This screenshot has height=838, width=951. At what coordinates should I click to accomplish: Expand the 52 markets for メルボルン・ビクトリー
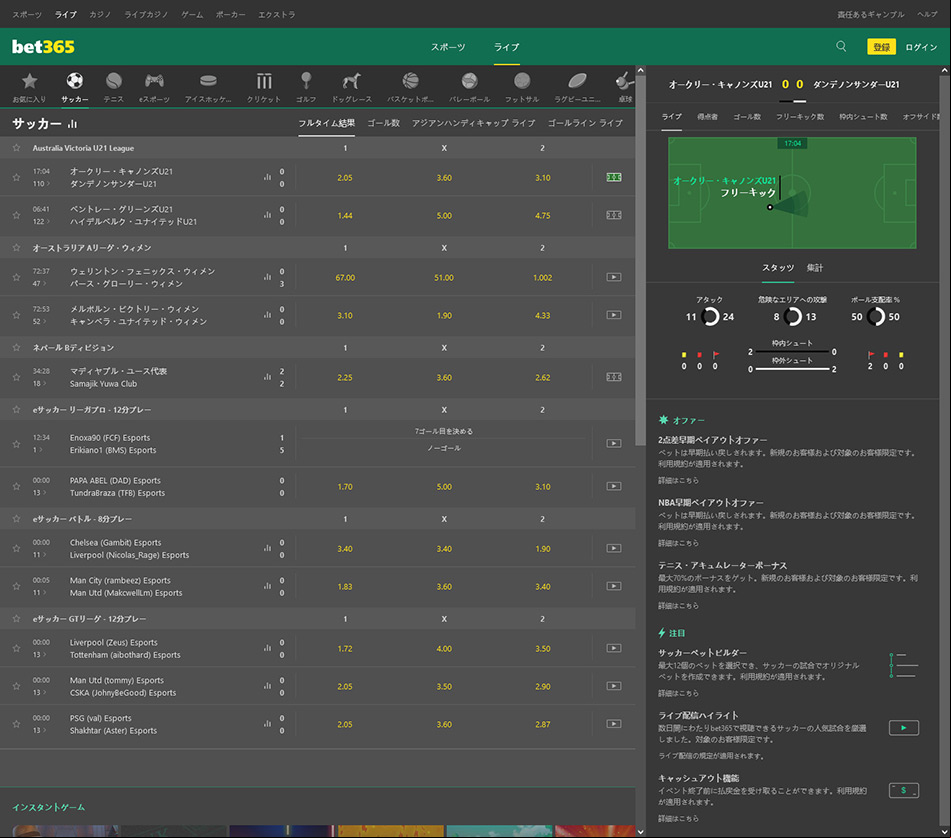click(40, 321)
